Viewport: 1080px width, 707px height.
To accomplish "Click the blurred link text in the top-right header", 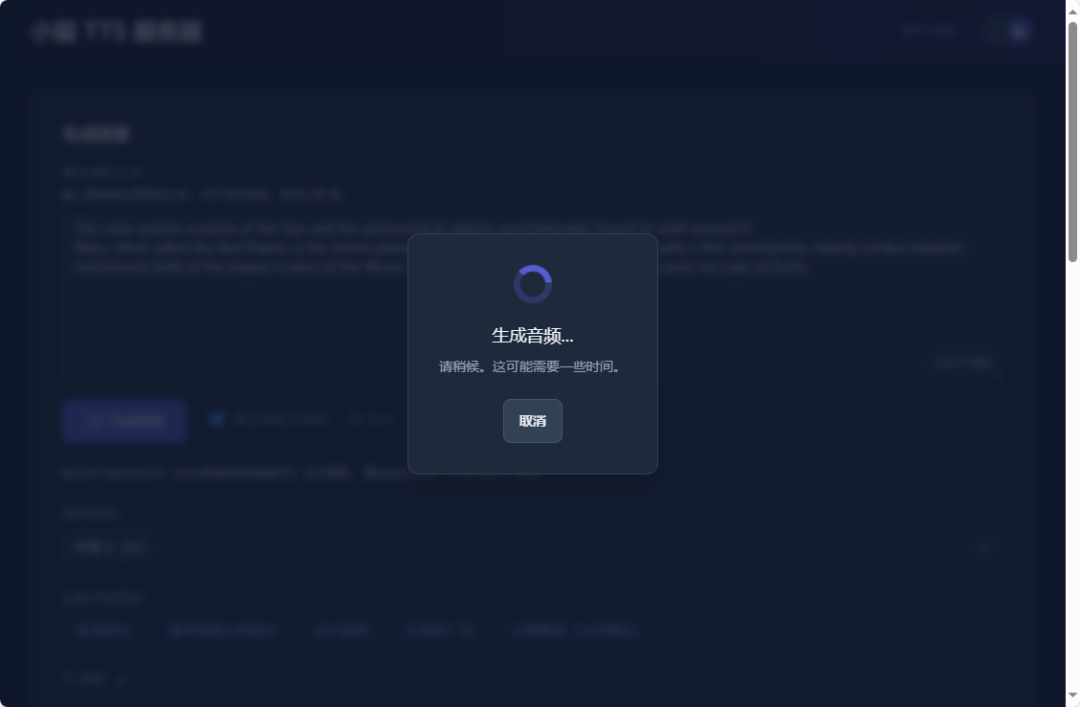I will tap(928, 30).
